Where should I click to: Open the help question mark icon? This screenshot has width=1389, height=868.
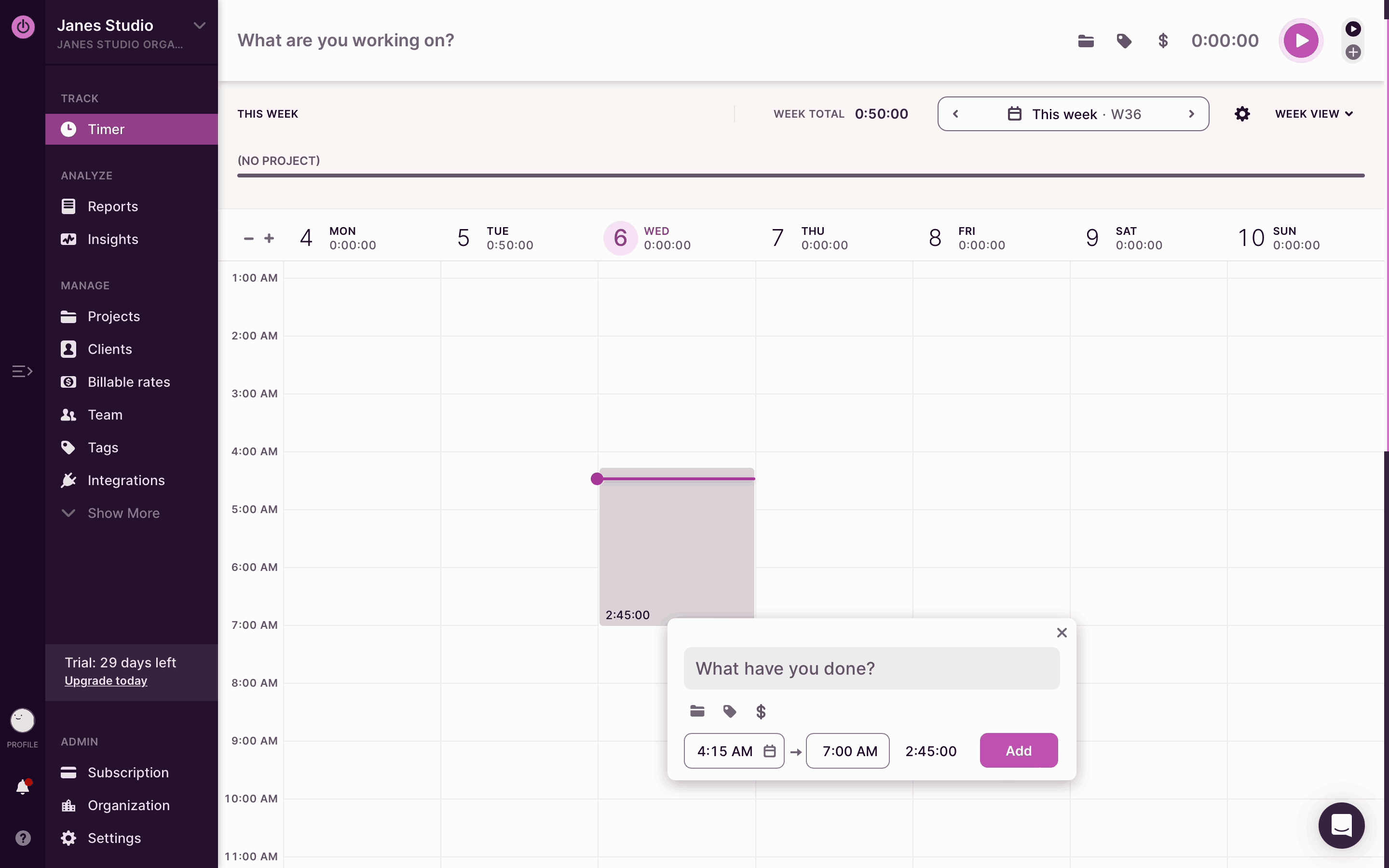[23, 838]
